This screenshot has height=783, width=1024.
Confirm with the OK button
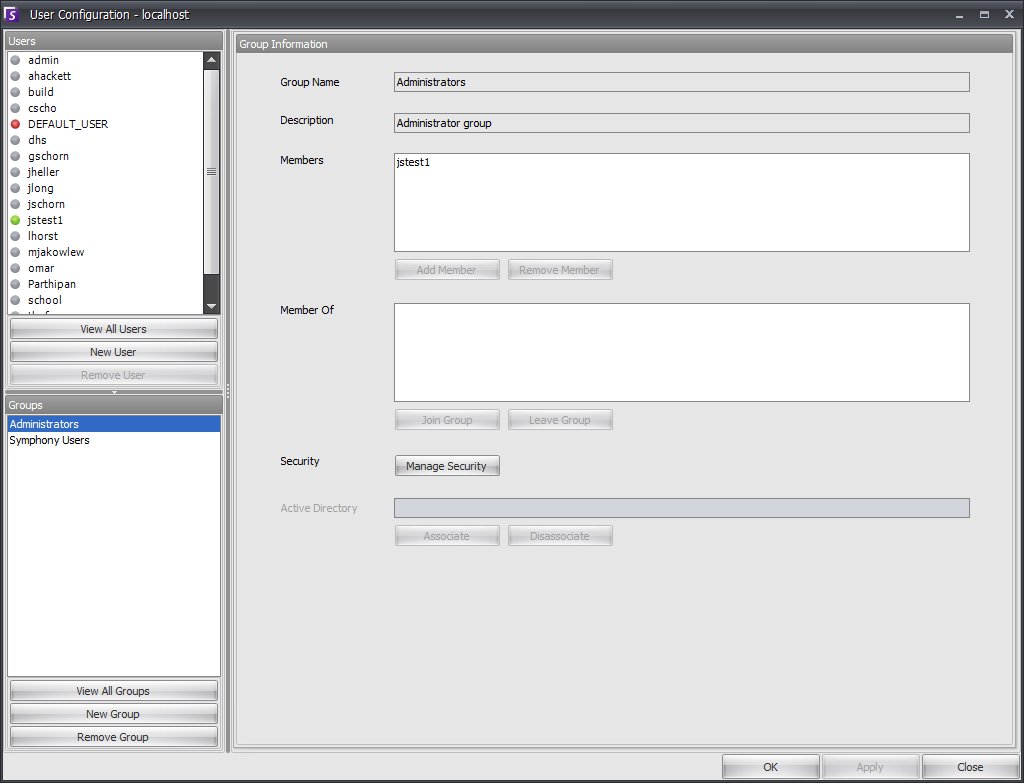[x=771, y=767]
